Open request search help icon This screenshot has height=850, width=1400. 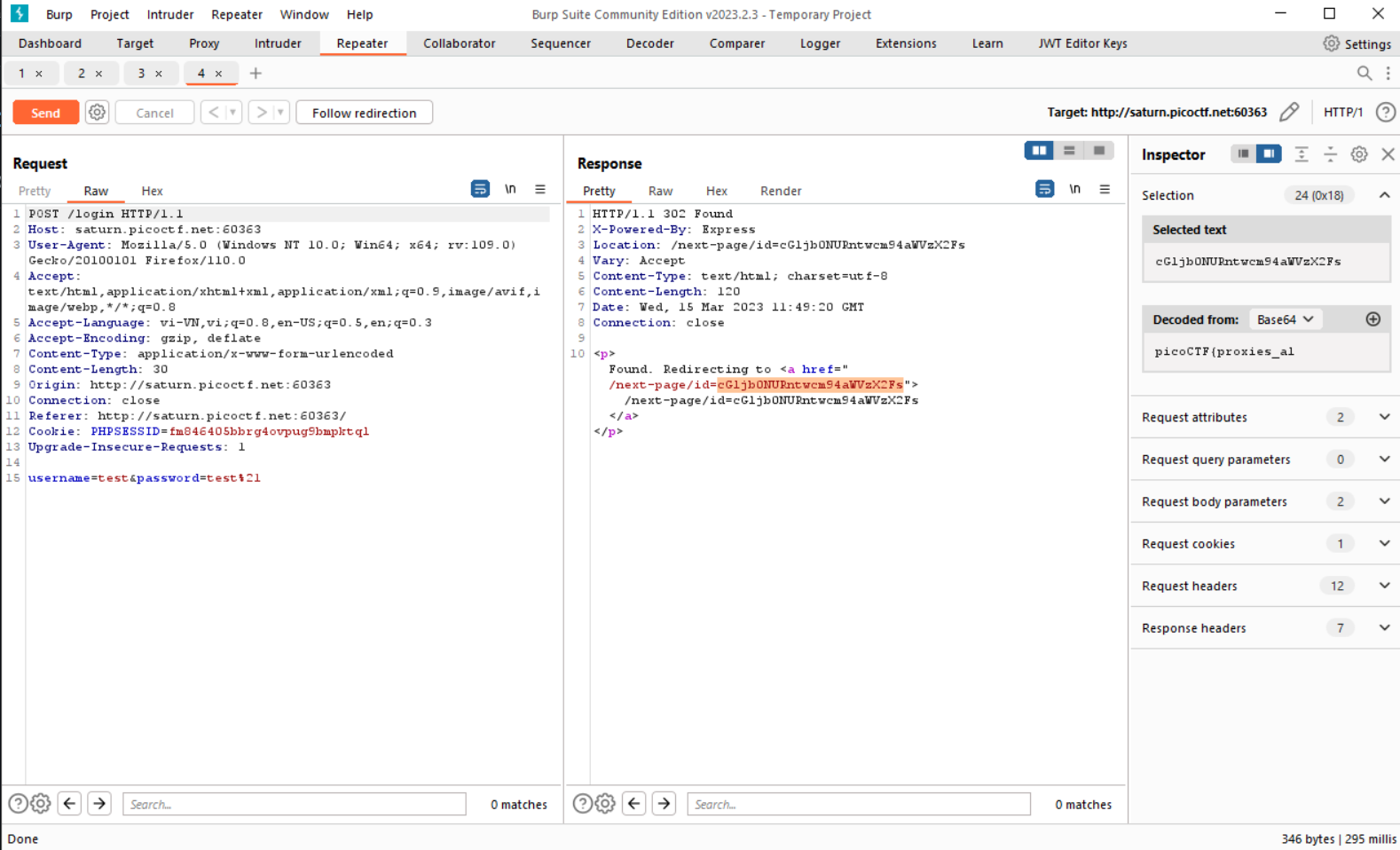point(18,804)
